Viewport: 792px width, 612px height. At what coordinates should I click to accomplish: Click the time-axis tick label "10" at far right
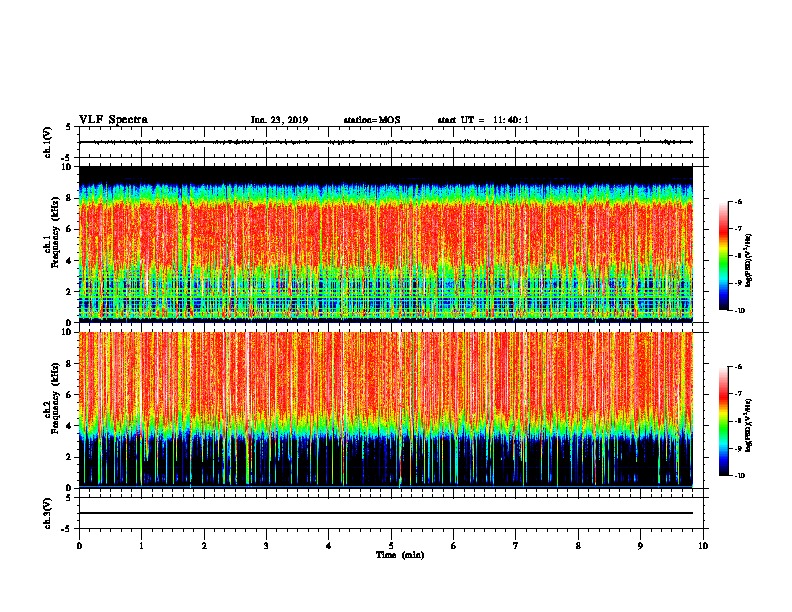tap(703, 546)
